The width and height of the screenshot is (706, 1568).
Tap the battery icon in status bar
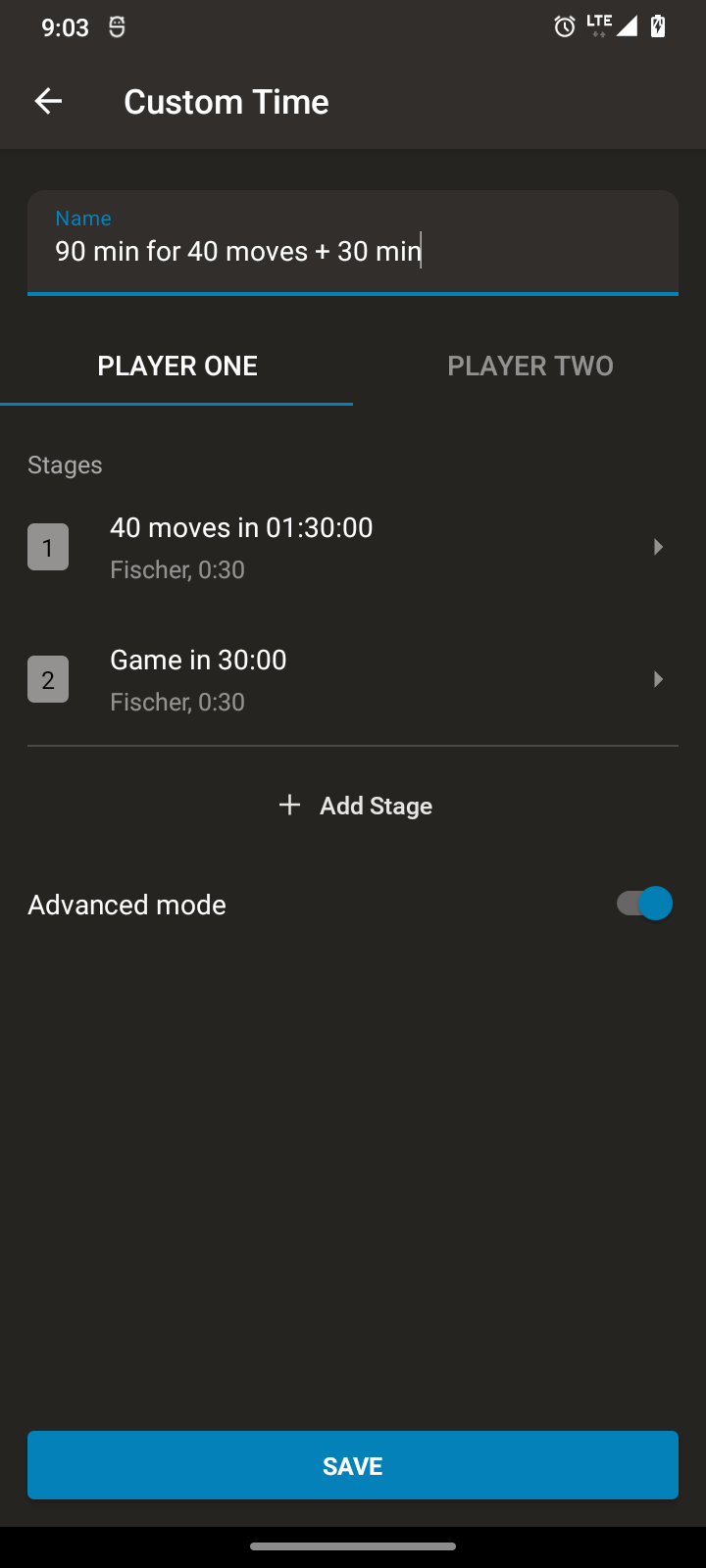[x=658, y=26]
